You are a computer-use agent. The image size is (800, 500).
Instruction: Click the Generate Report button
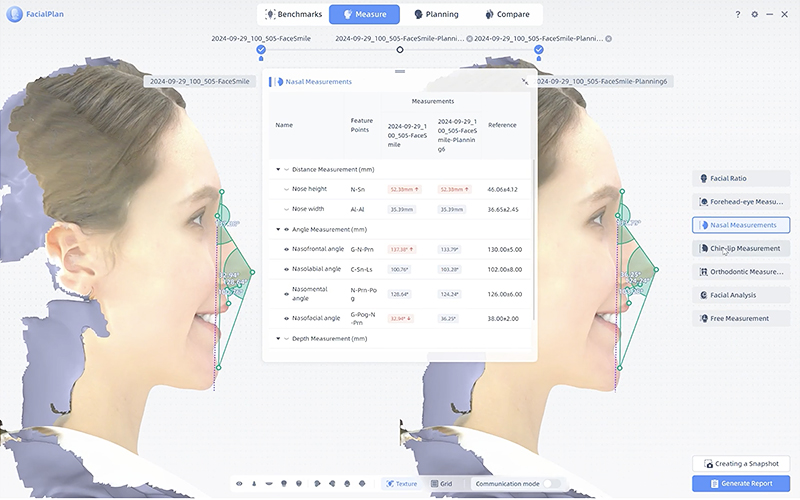click(741, 483)
